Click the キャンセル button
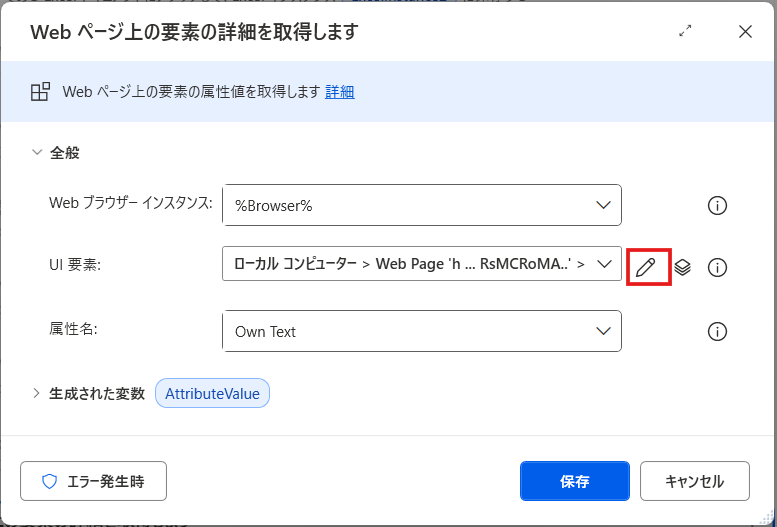777x527 pixels. coord(694,481)
